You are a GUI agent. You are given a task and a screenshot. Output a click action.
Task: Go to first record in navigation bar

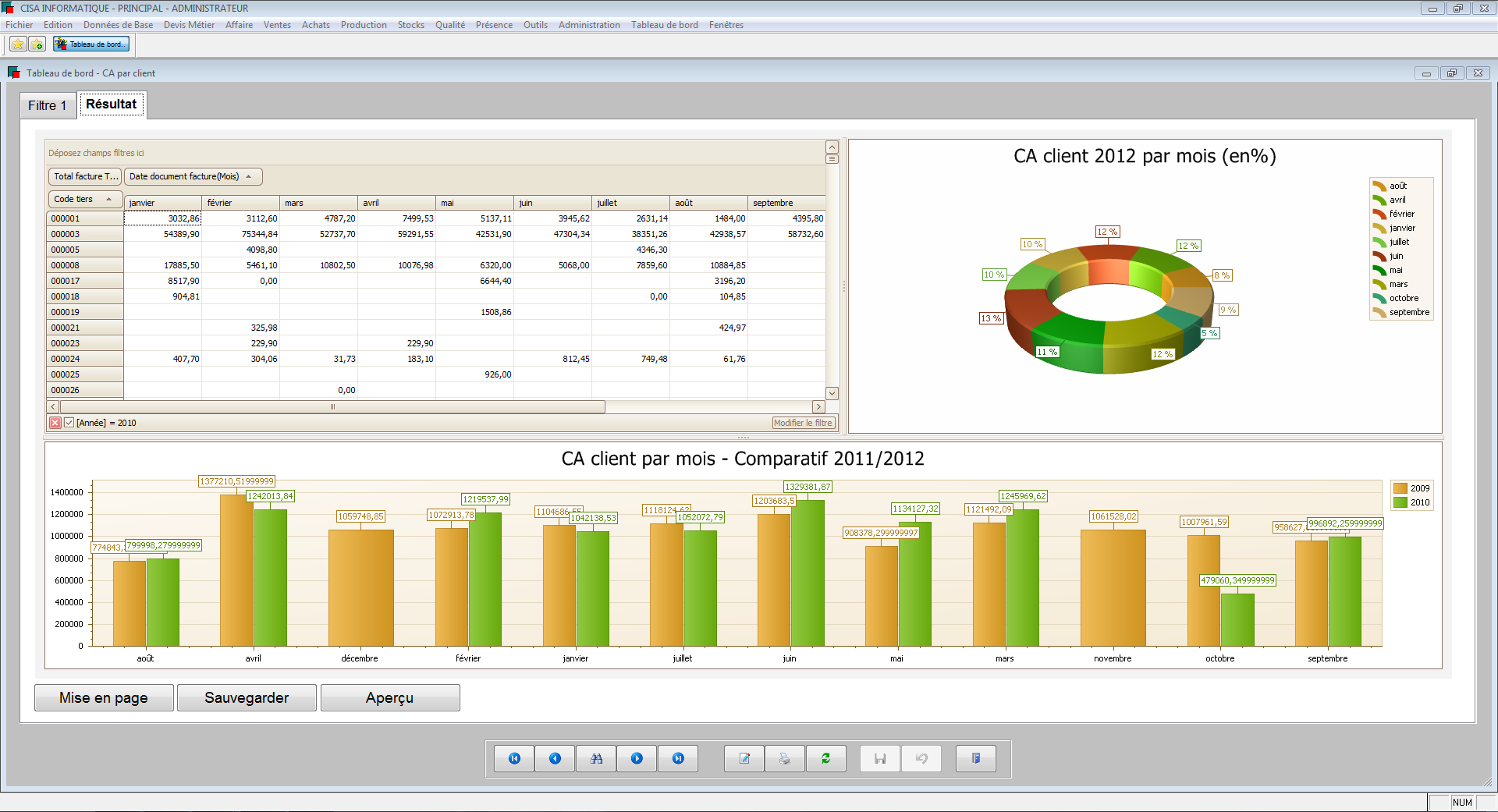point(514,758)
